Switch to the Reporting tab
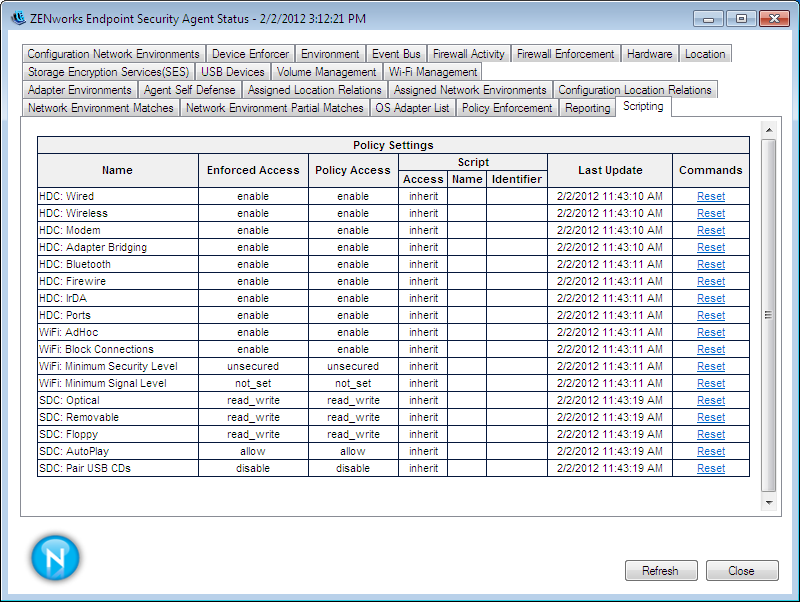 tap(587, 108)
